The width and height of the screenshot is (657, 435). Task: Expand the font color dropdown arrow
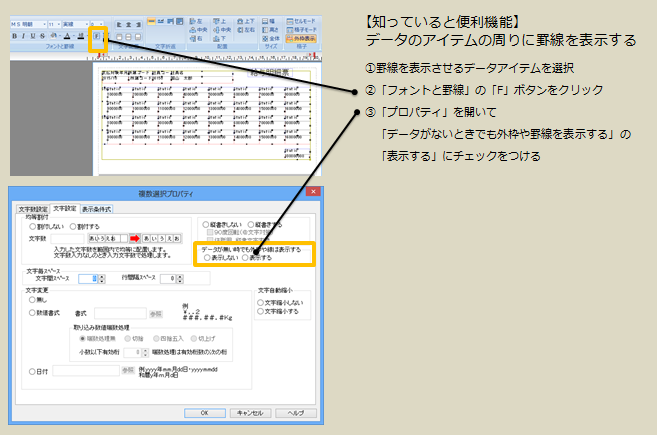[x=74, y=36]
